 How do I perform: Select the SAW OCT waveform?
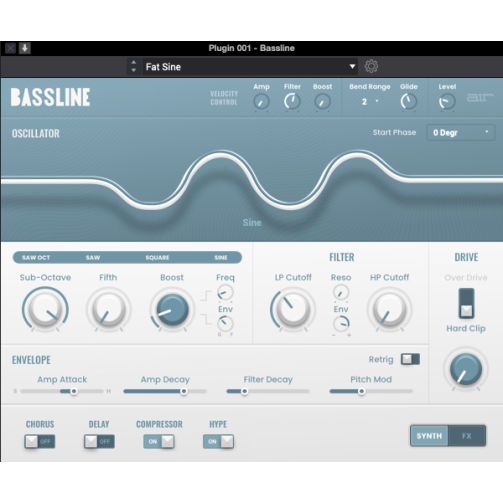click(x=36, y=258)
